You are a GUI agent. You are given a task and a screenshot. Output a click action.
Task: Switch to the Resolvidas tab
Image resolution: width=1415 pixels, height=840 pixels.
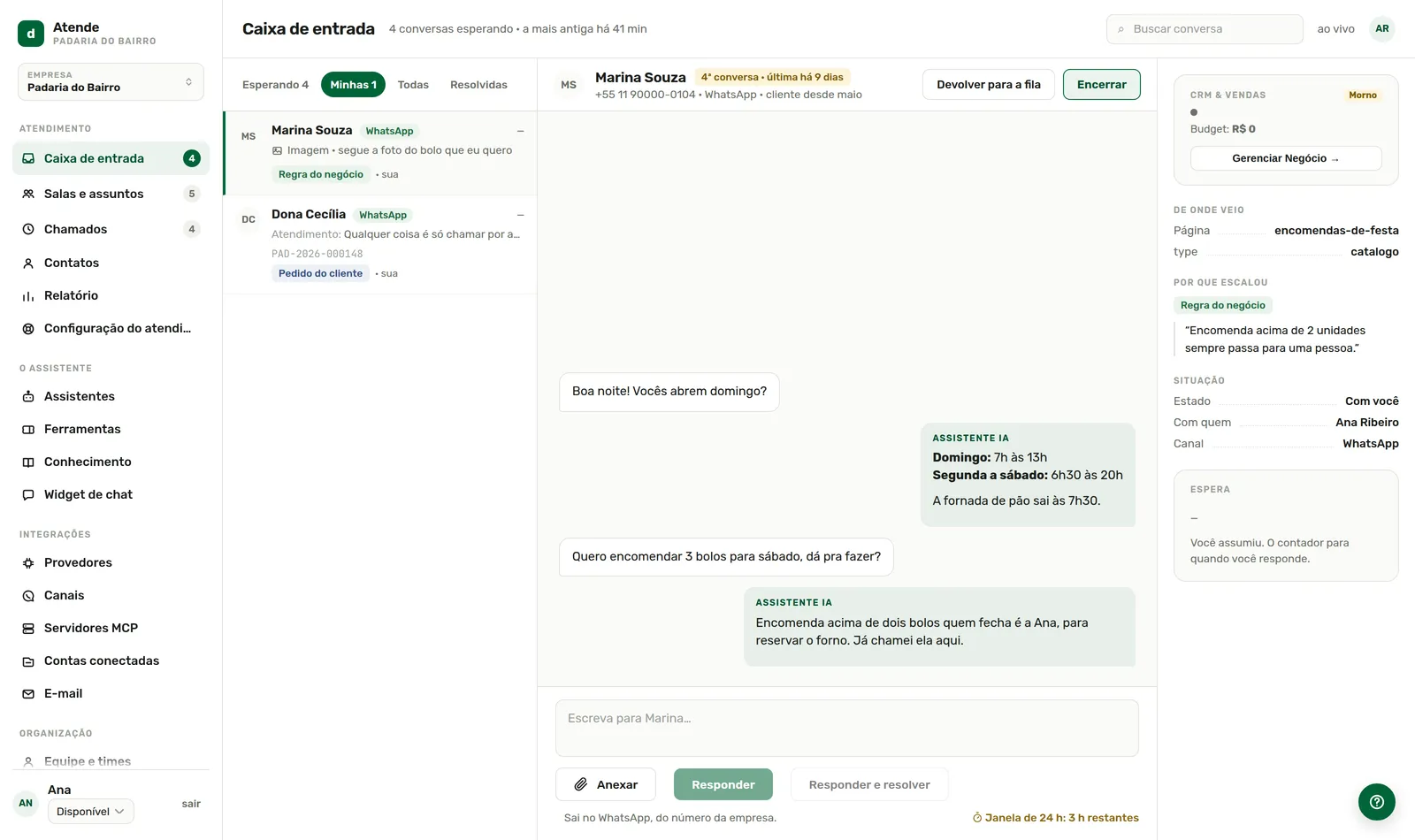(478, 85)
